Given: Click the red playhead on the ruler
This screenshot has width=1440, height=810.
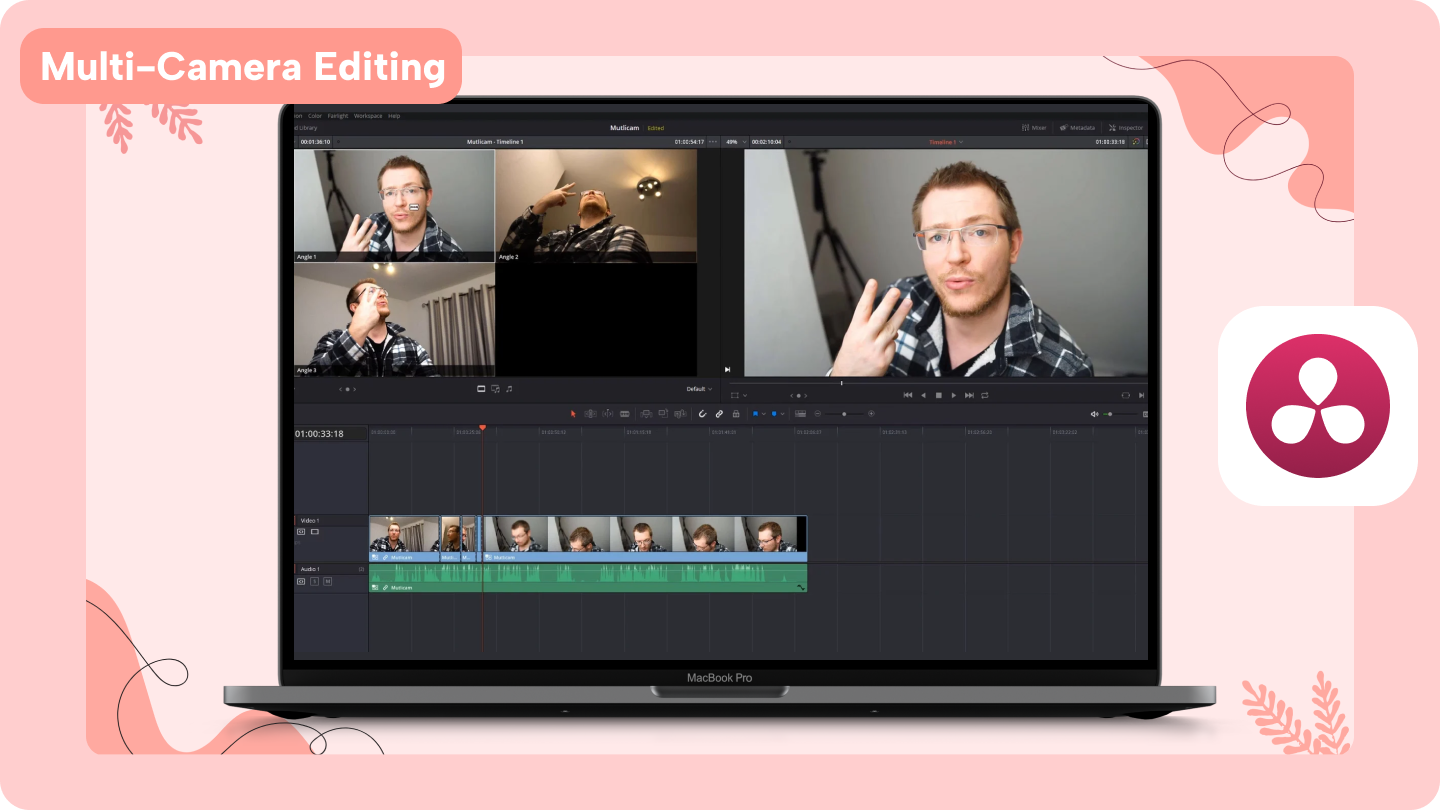Looking at the screenshot, I should [482, 428].
